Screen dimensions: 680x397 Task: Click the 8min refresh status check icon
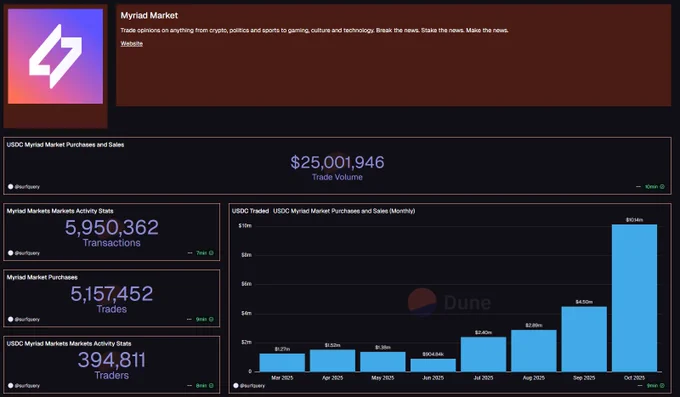coord(211,385)
